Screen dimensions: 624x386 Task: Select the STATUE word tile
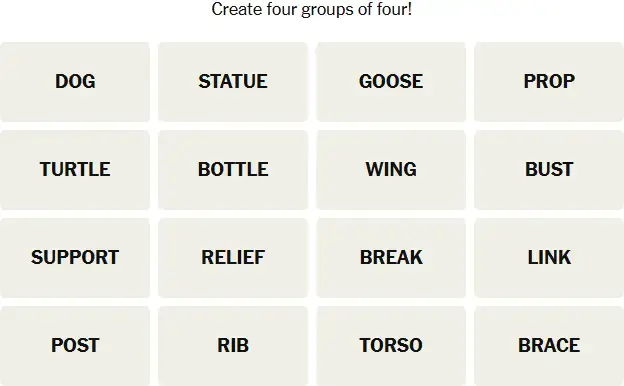233,82
